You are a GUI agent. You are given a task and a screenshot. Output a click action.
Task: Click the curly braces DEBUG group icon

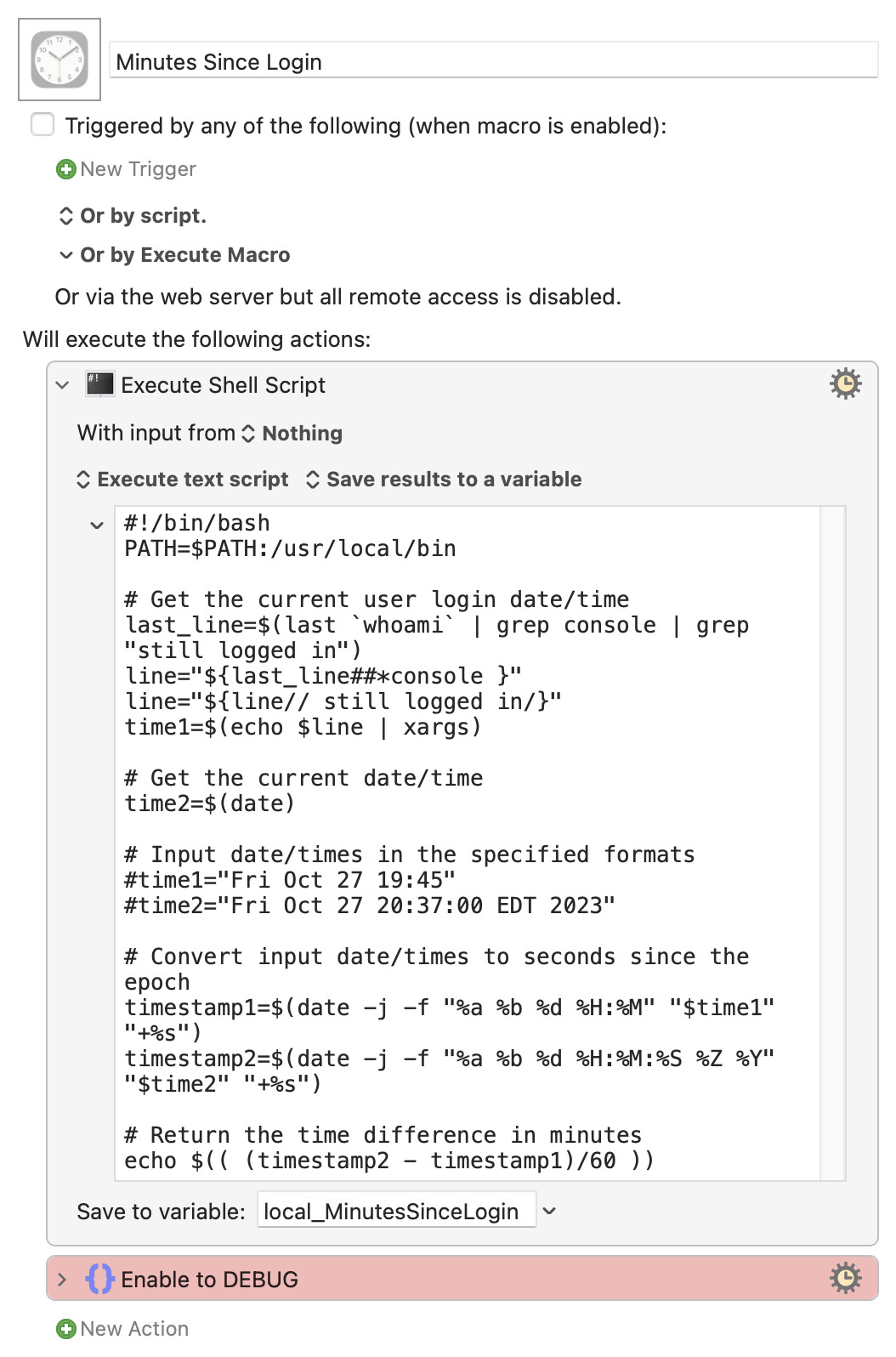pyautogui.click(x=99, y=1279)
